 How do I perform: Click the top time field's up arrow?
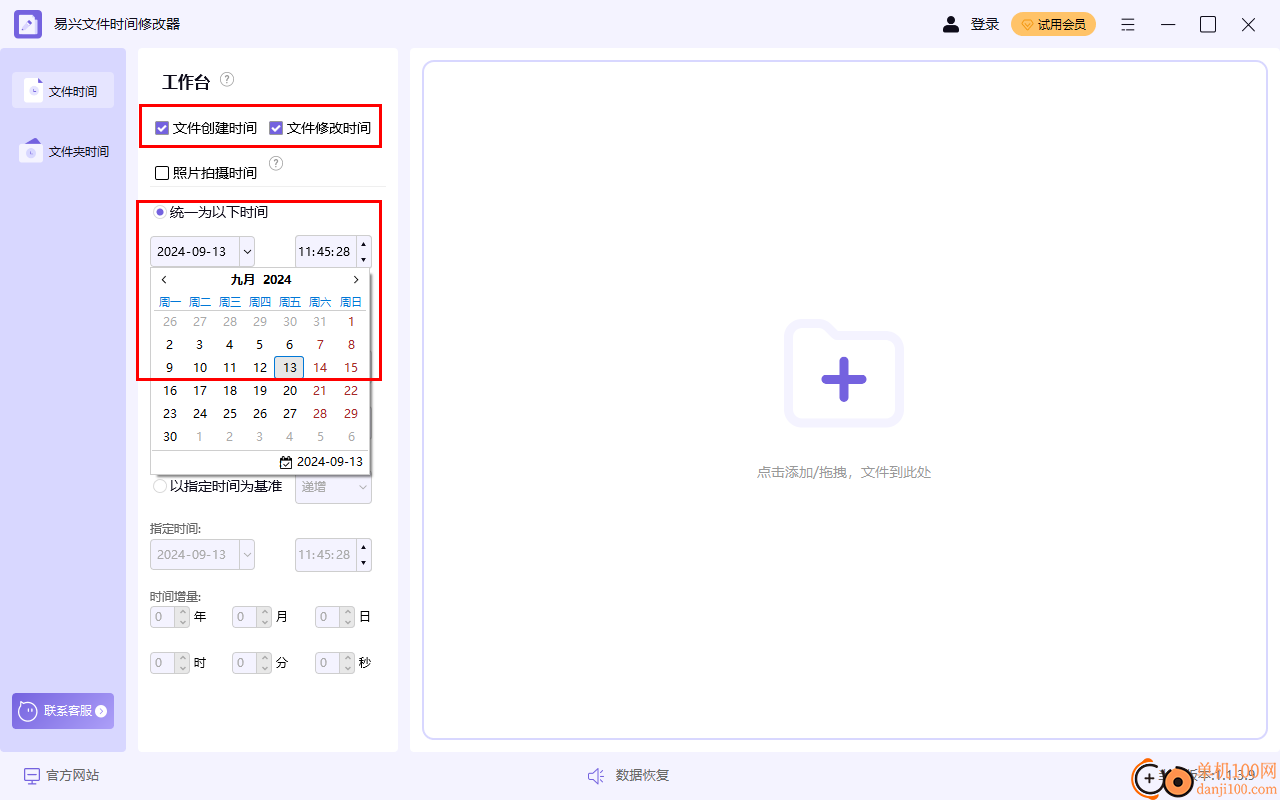tap(364, 244)
